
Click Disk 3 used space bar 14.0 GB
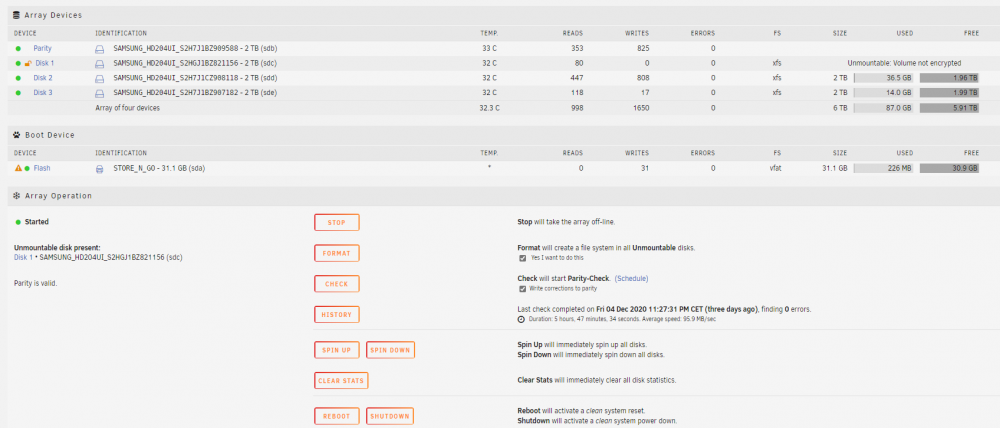(883, 93)
